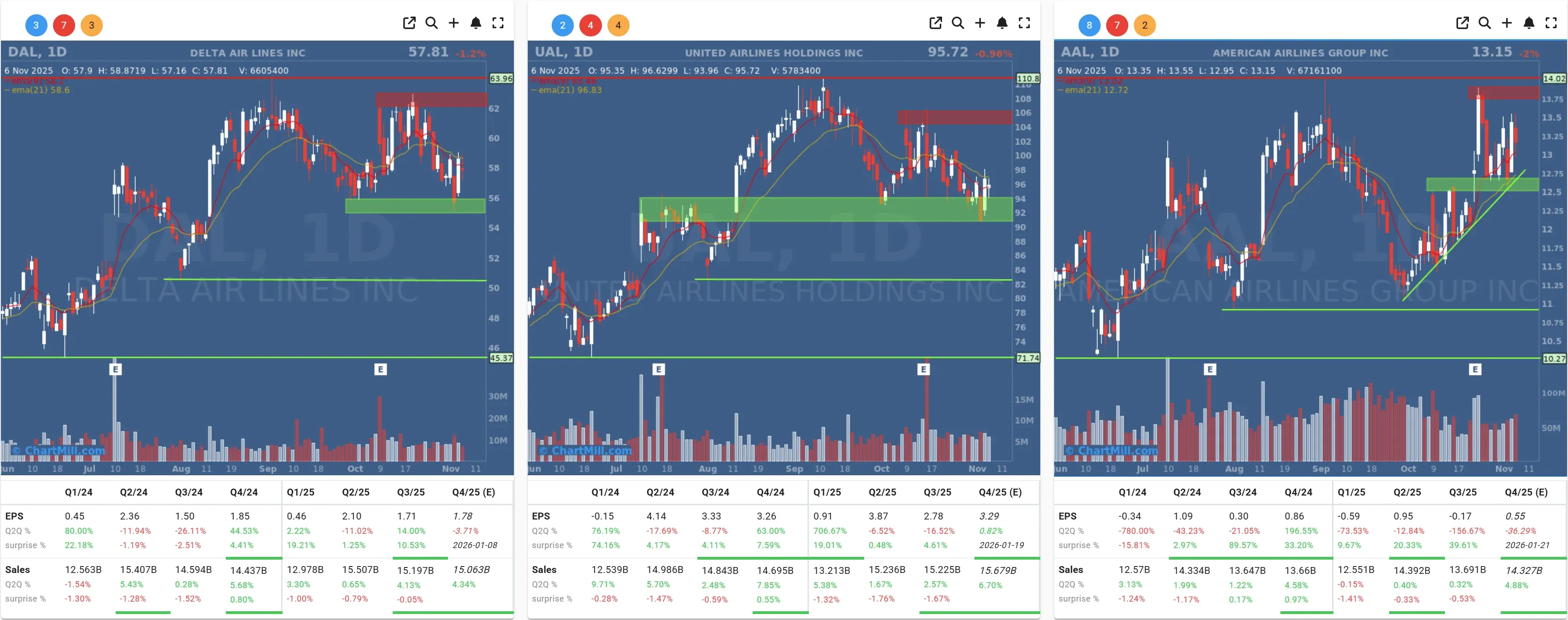Screen dimensions: 1568x620
Task: Expand the DAL chart to fullscreen
Action: (497, 23)
